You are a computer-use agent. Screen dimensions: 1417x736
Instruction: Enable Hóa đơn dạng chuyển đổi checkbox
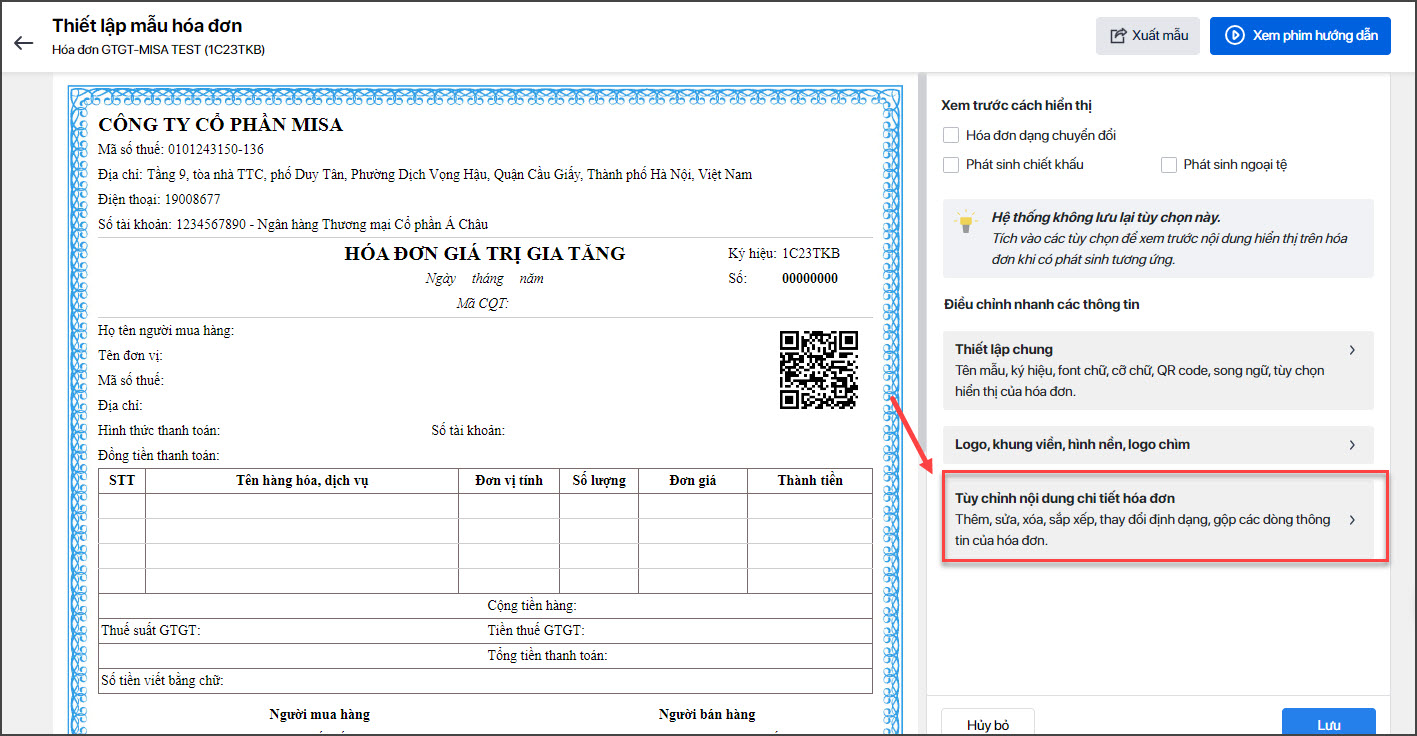pyautogui.click(x=950, y=135)
